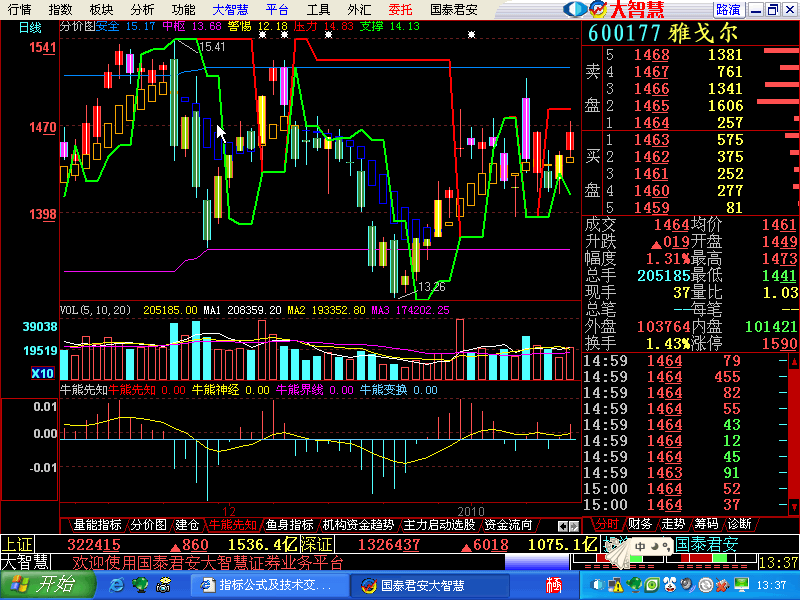This screenshot has height=600, width=800.
Task: Click the red 橘 icon in taskbar
Action: [x=554, y=585]
